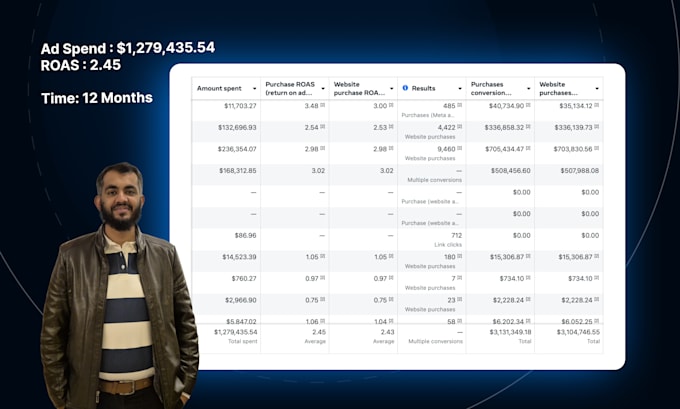Click the $1,279,435.54 Total spent cell in table
Screen dimensions: 680x409
(235, 332)
